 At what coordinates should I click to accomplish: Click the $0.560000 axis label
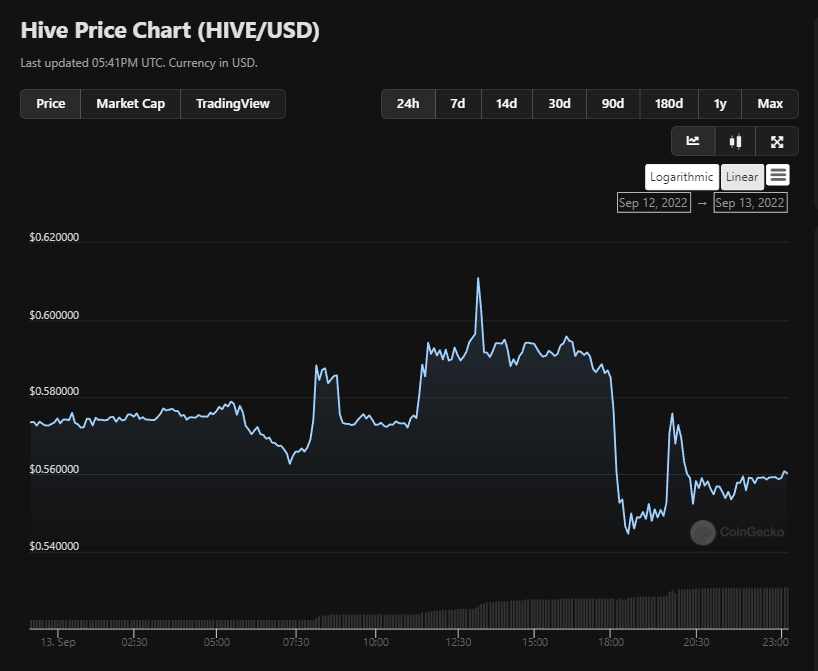pos(54,469)
